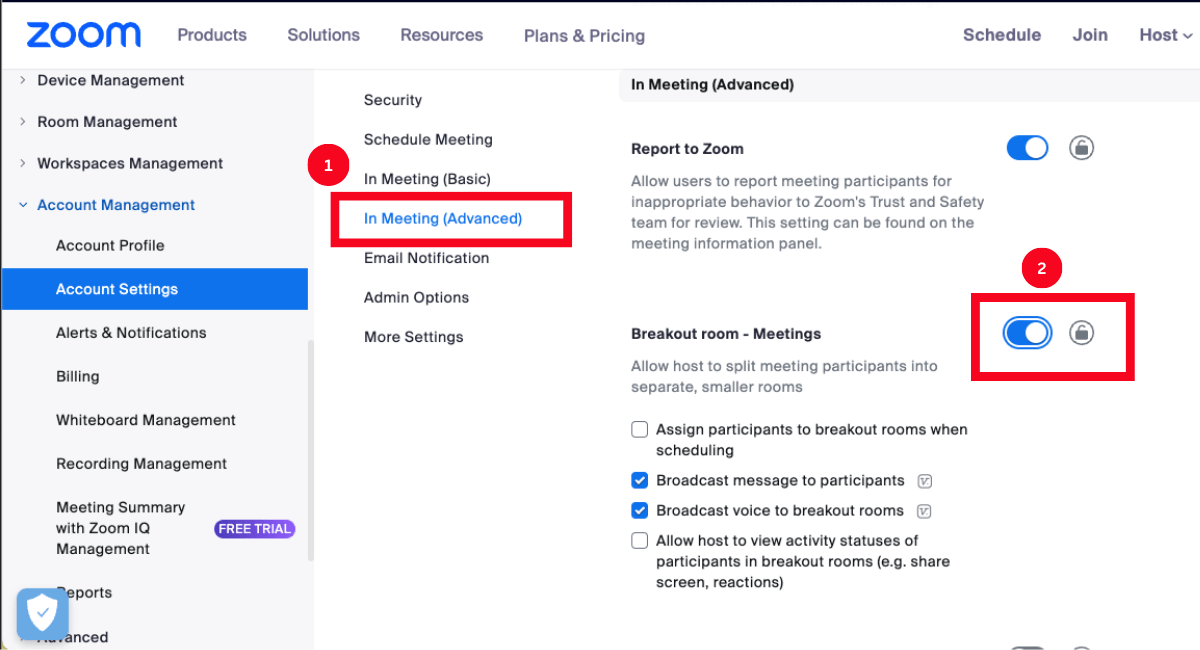Open the Billing page

click(x=78, y=377)
